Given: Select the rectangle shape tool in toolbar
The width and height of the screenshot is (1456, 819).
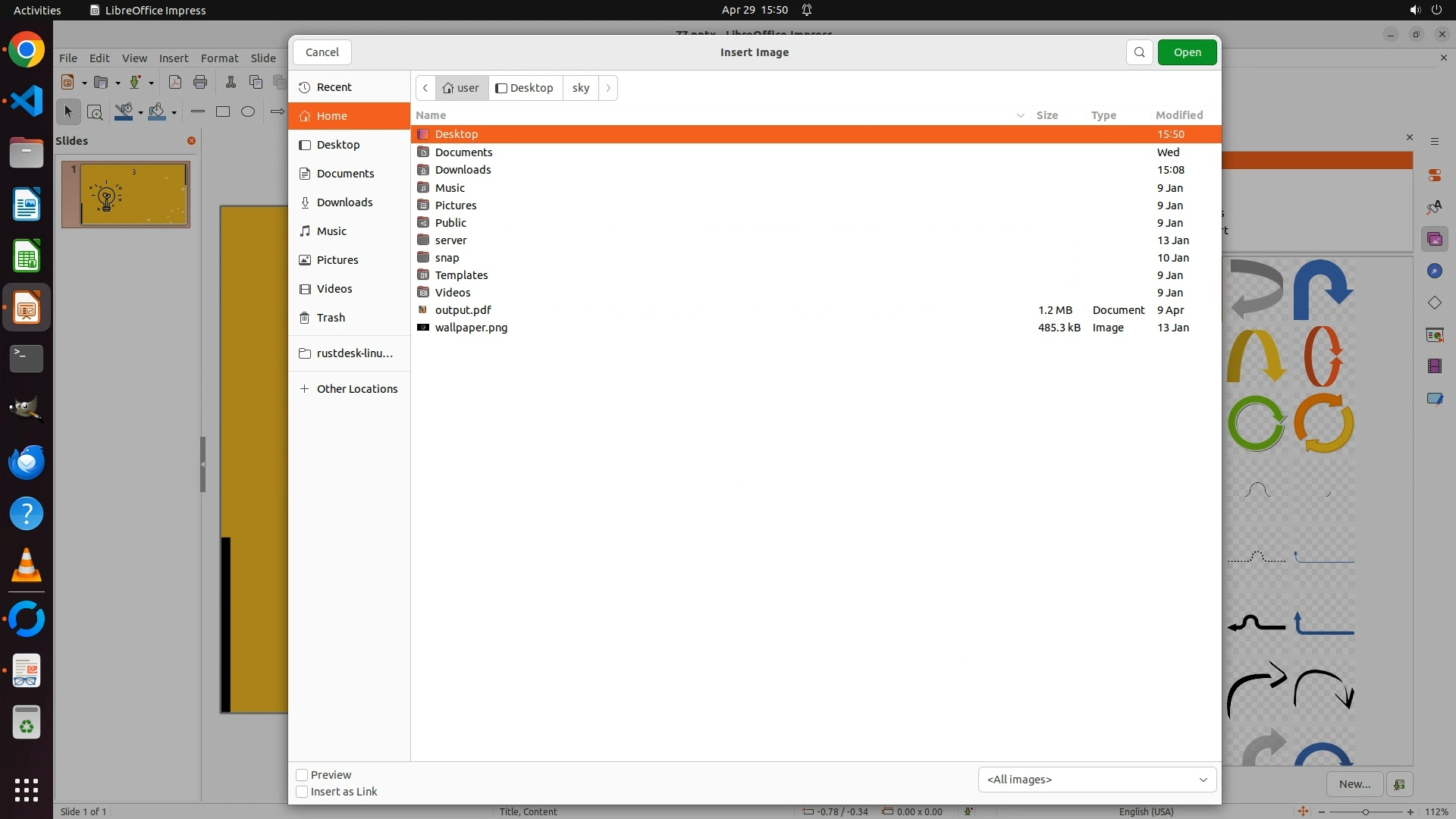Looking at the screenshot, I should 223,111.
